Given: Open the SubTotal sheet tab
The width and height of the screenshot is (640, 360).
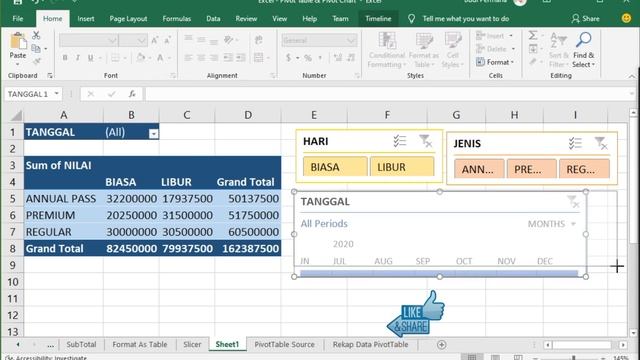Looking at the screenshot, I should tap(81, 344).
